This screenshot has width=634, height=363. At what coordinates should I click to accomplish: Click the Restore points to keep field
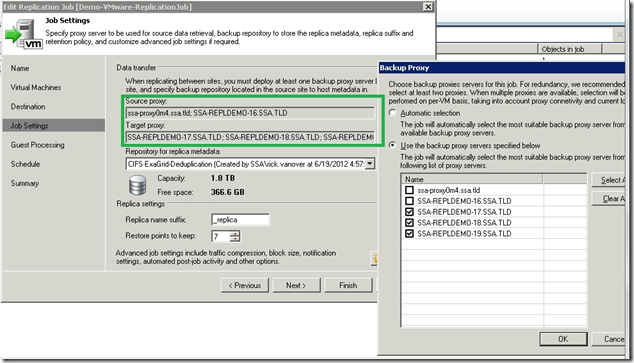[x=221, y=236]
